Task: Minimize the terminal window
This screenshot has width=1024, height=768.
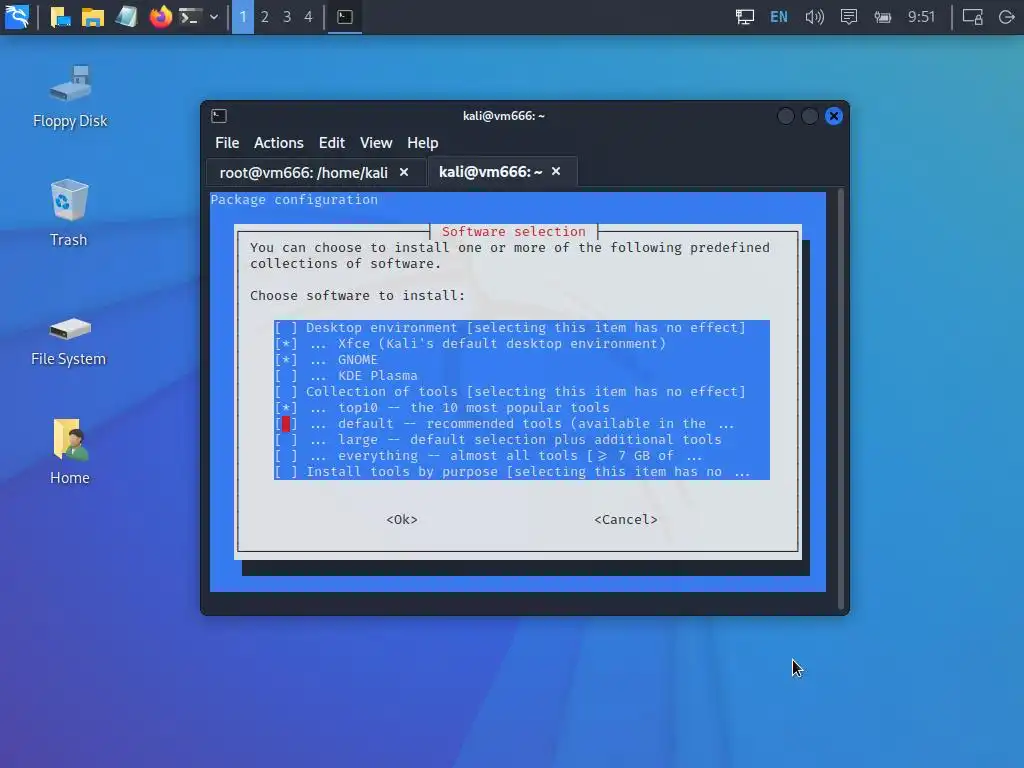Action: 786,116
